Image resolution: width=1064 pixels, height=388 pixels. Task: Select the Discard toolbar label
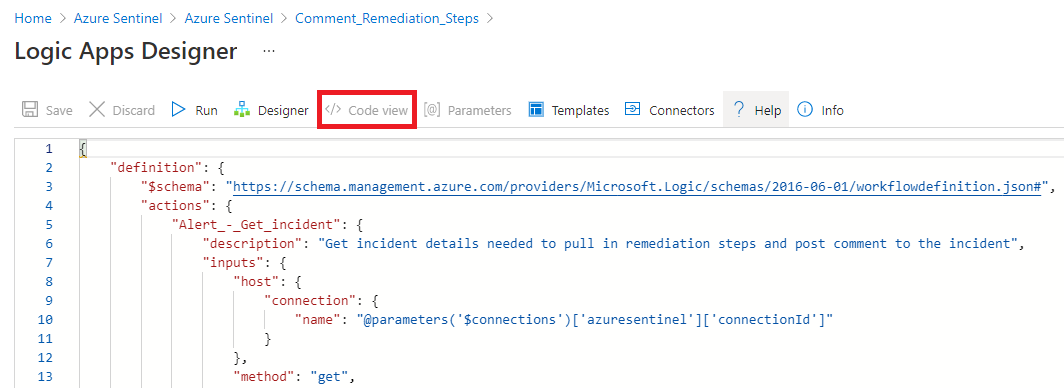click(134, 111)
